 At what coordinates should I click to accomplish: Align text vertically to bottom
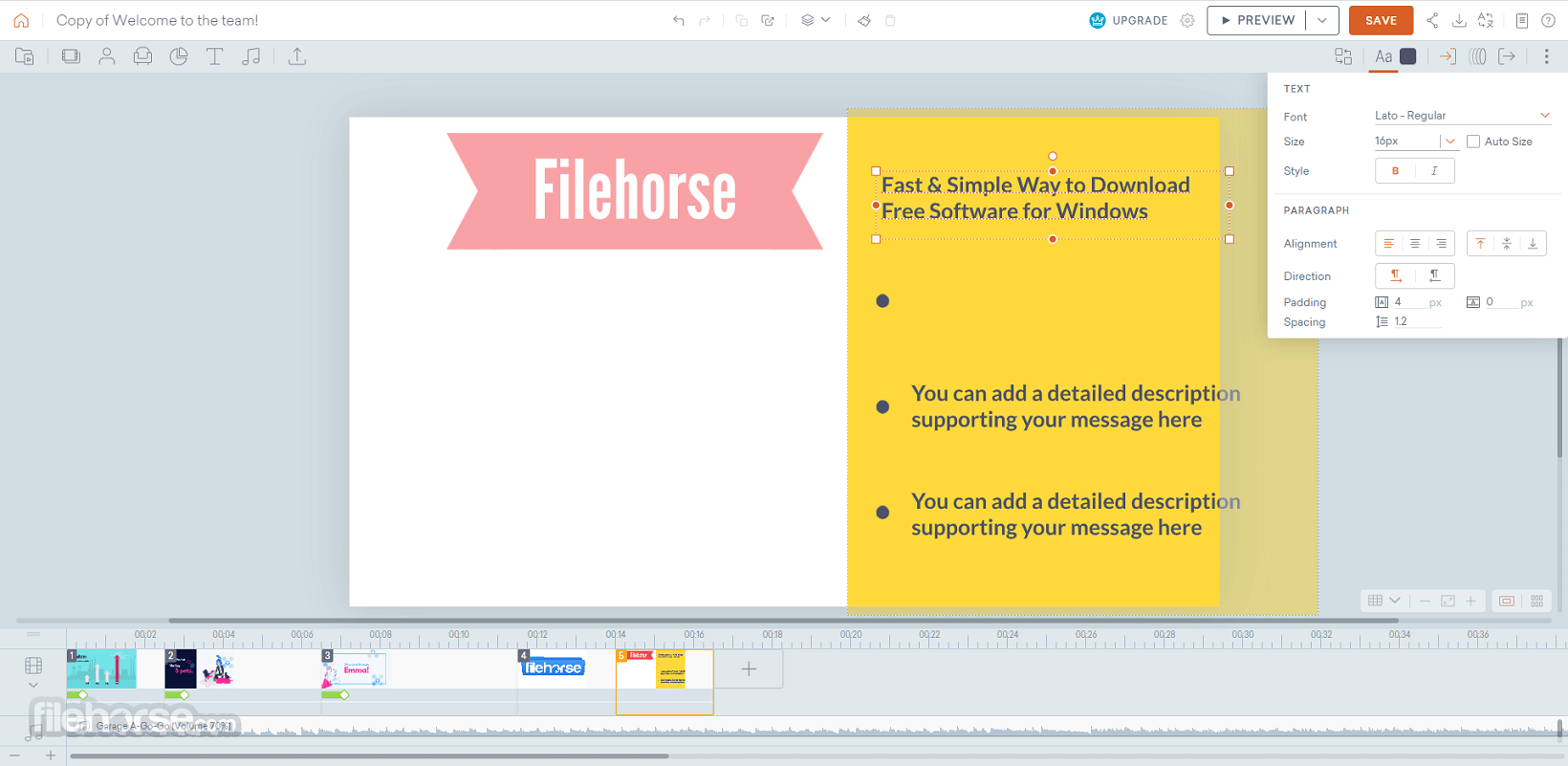tap(1533, 244)
